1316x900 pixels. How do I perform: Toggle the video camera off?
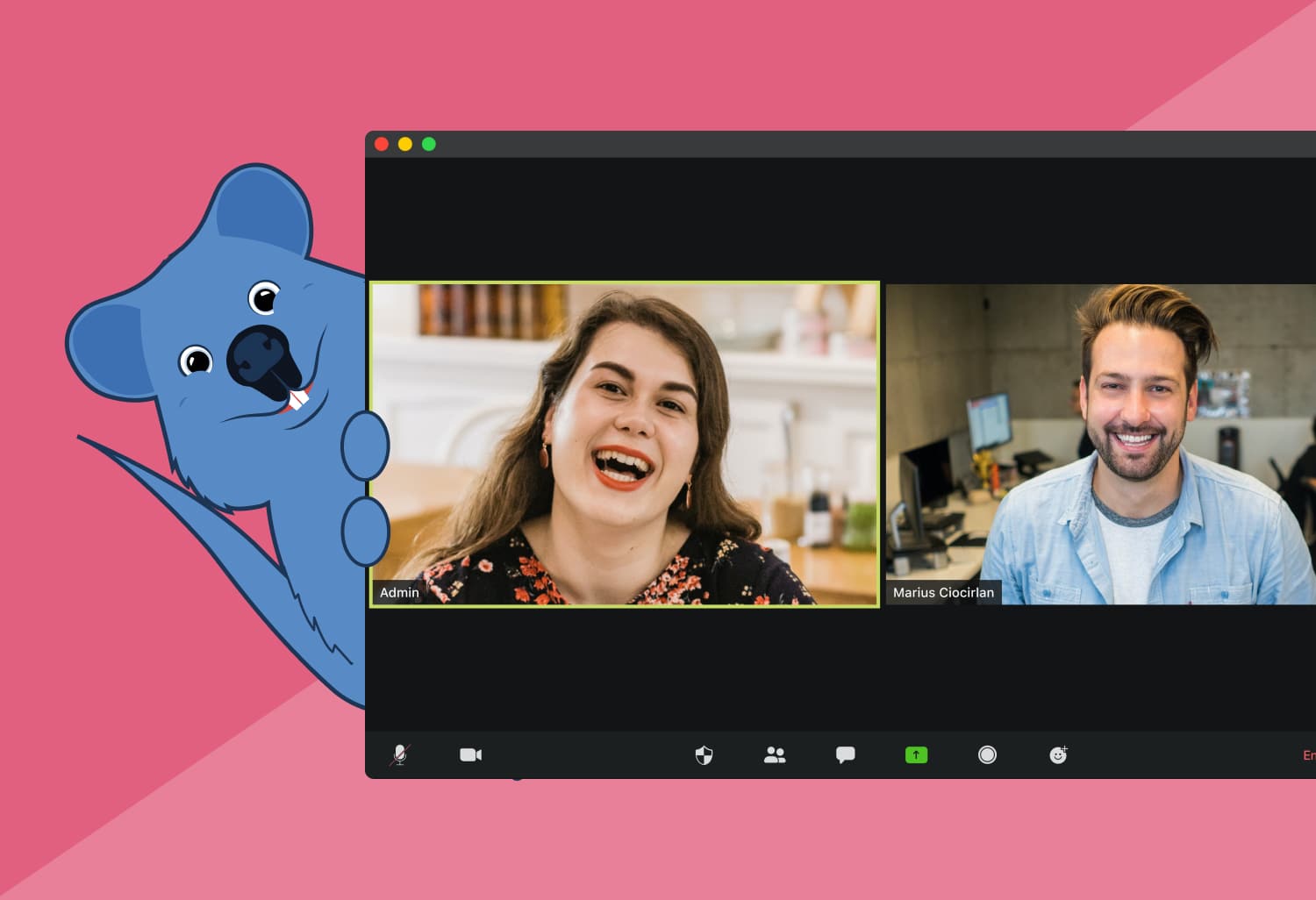point(470,754)
